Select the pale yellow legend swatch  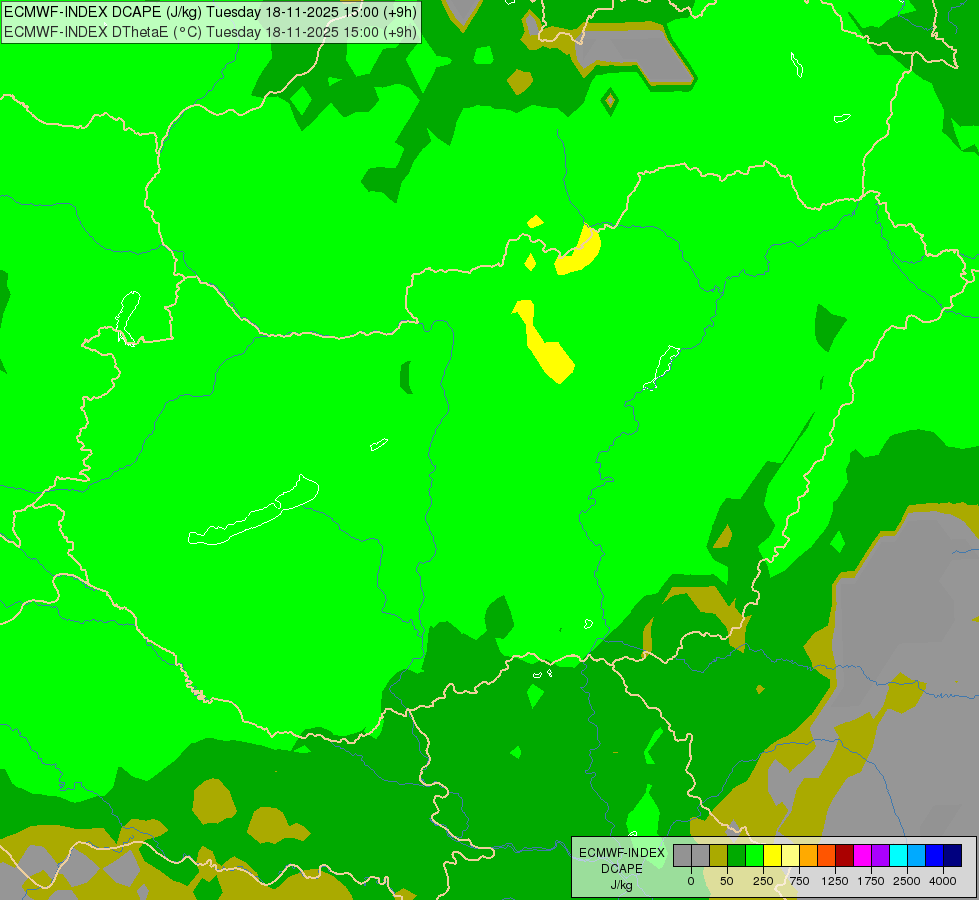coord(790,855)
